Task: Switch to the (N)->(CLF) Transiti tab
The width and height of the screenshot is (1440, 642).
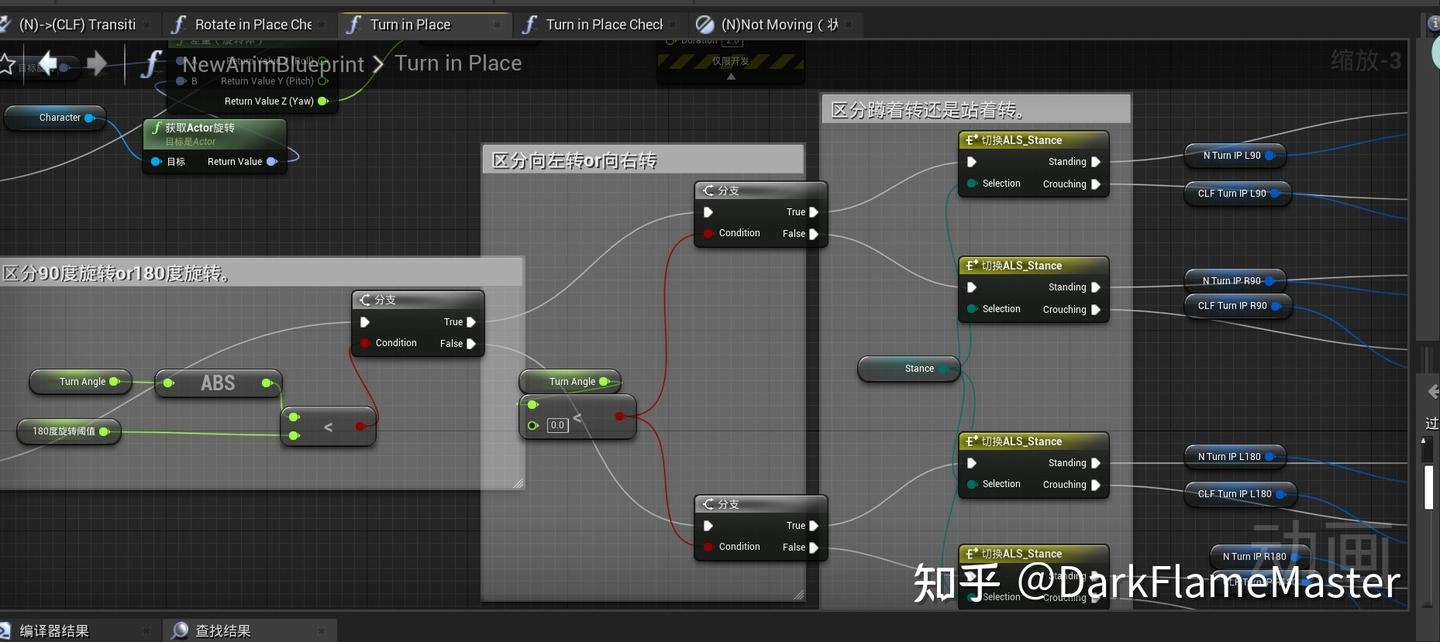Action: click(77, 24)
